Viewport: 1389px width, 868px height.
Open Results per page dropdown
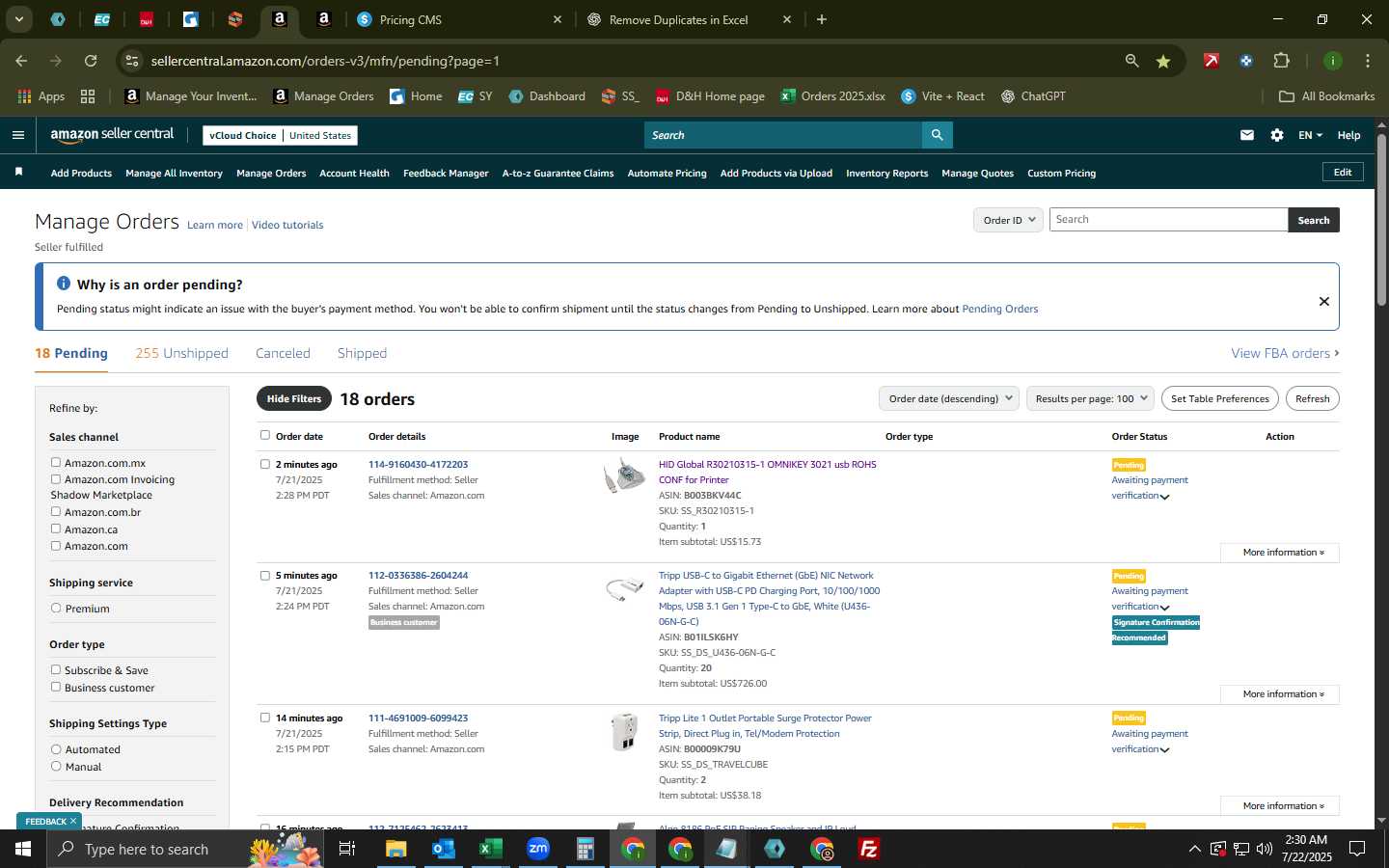click(1090, 398)
